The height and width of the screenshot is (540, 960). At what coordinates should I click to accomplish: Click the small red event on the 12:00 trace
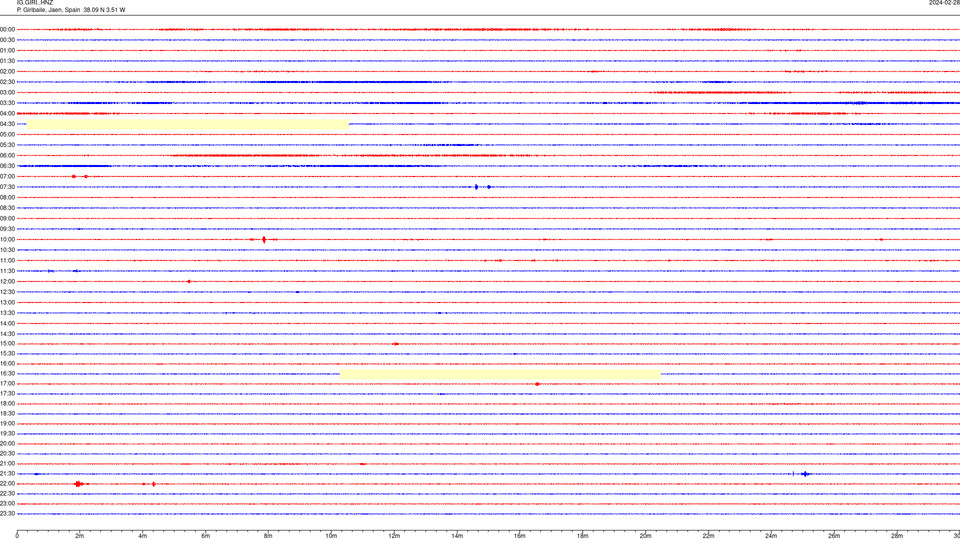(189, 282)
